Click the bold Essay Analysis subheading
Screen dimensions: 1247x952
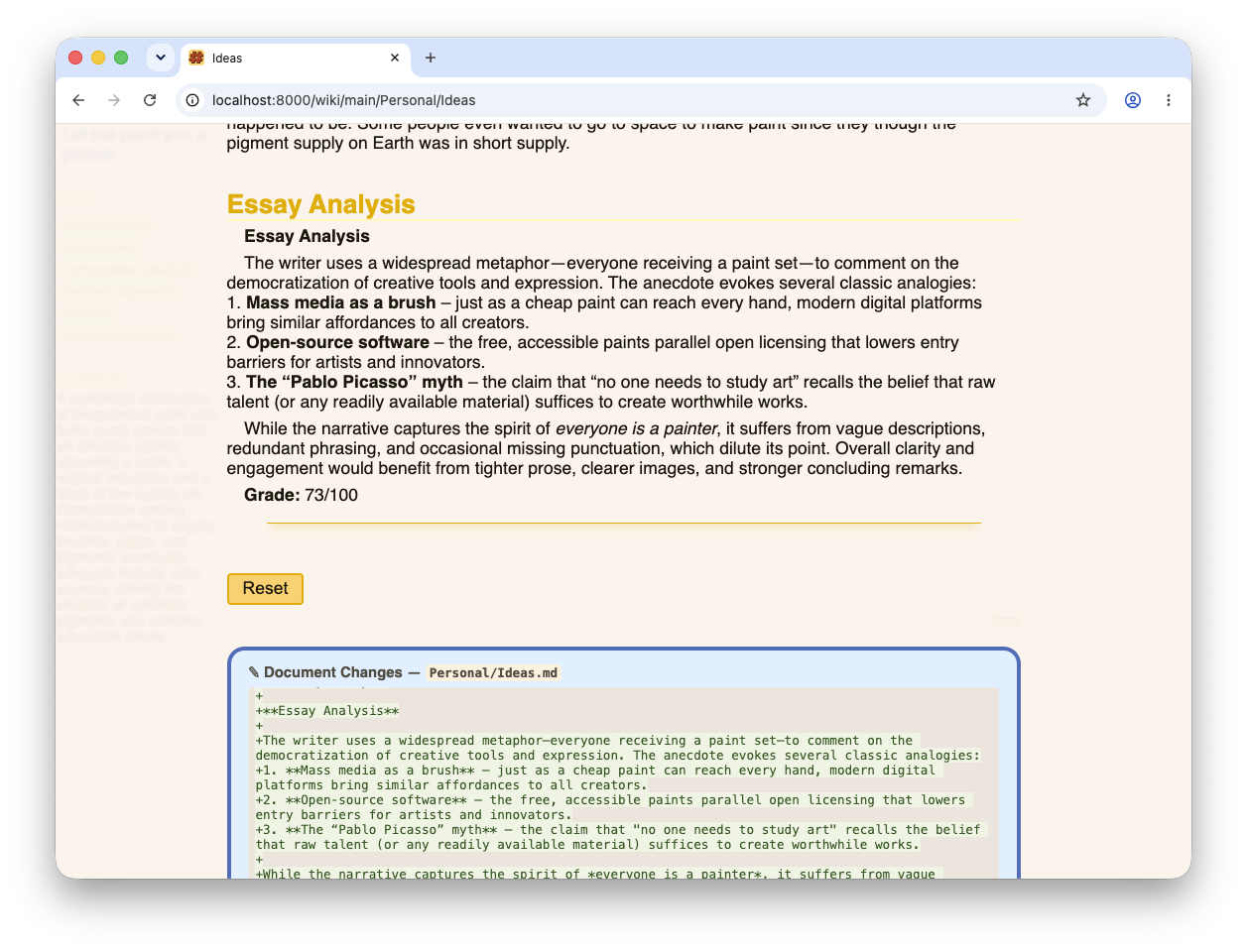tap(307, 236)
